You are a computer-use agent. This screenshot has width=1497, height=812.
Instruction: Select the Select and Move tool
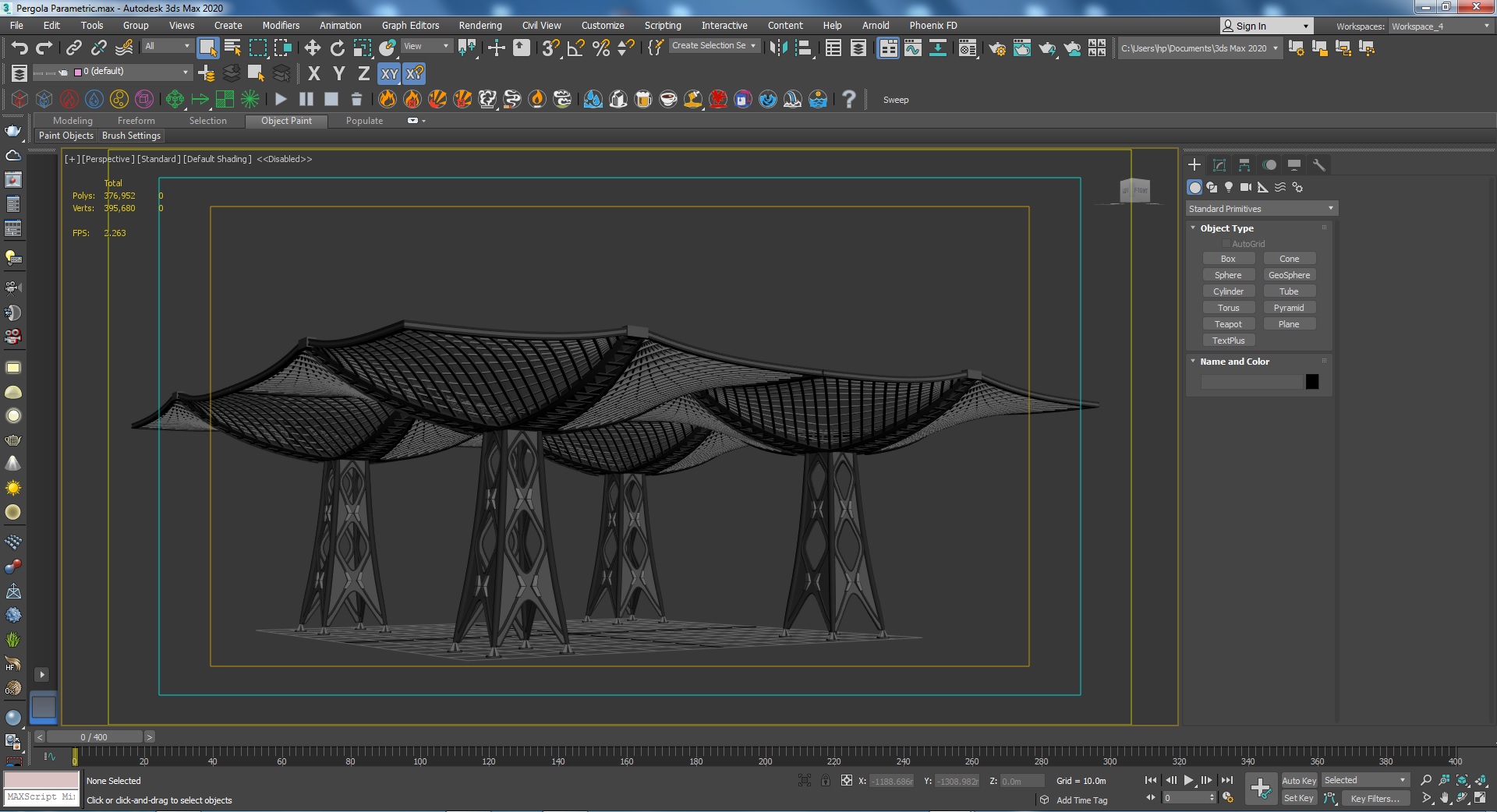point(312,48)
